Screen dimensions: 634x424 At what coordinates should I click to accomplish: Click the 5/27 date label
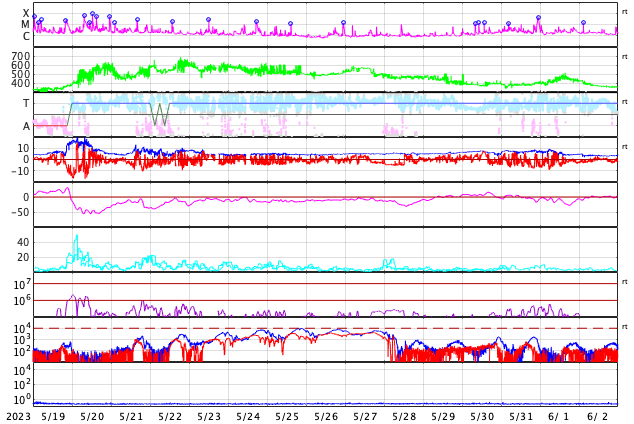365,416
